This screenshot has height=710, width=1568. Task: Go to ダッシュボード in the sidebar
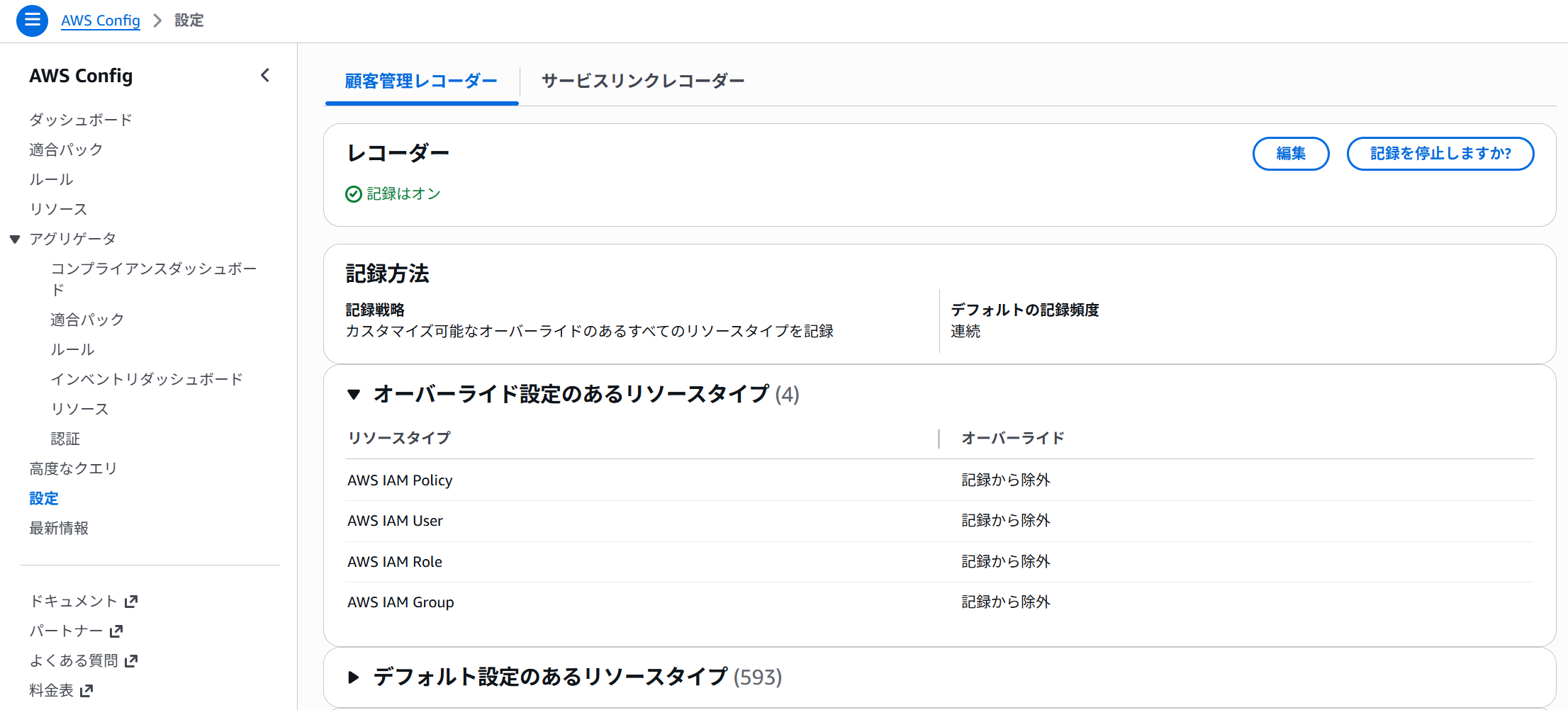click(x=81, y=120)
